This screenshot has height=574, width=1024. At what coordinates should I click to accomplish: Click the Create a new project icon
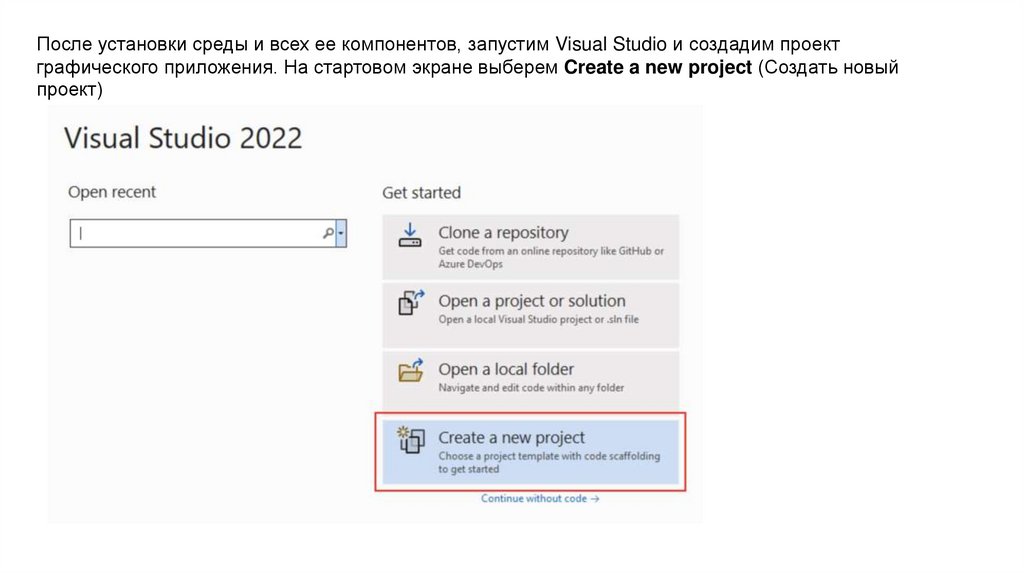point(411,440)
